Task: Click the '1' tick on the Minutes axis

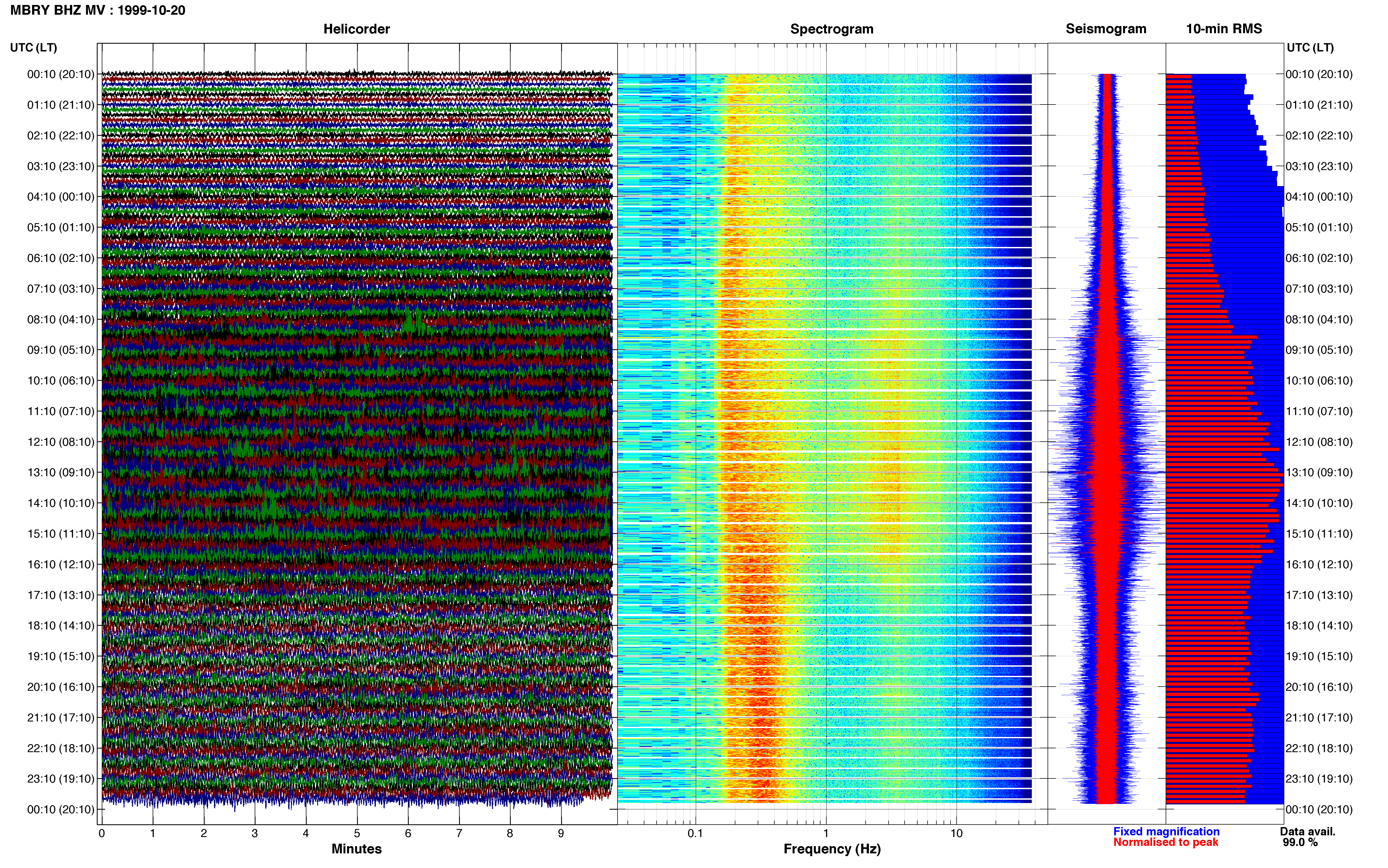Action: point(153,833)
